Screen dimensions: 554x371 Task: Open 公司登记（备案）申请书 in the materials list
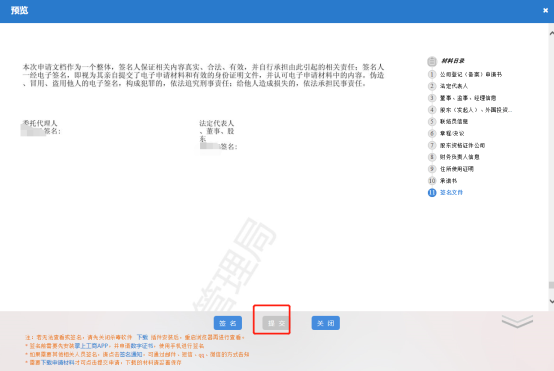point(471,74)
